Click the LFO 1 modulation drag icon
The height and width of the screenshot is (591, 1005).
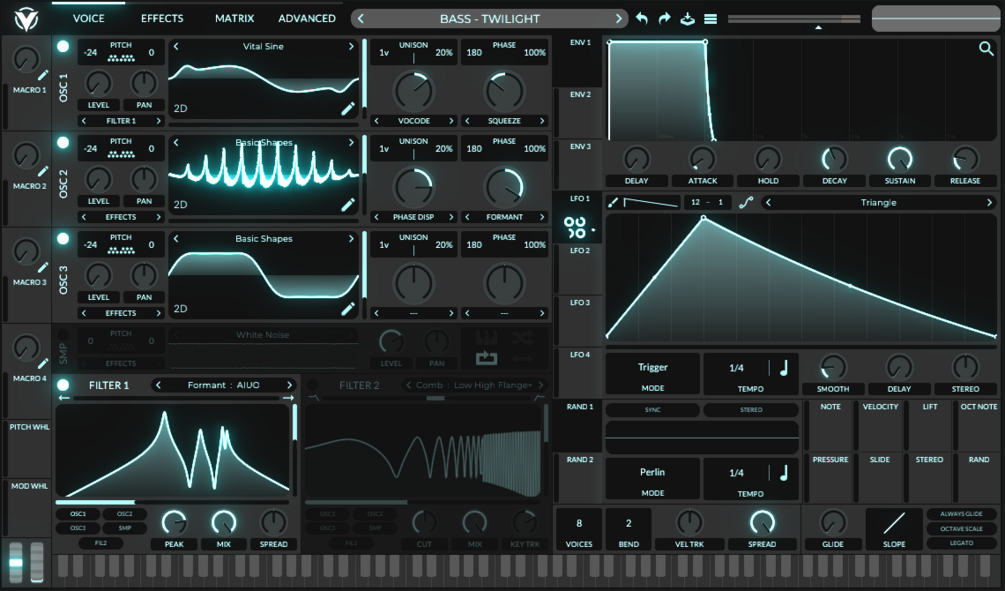(x=576, y=228)
